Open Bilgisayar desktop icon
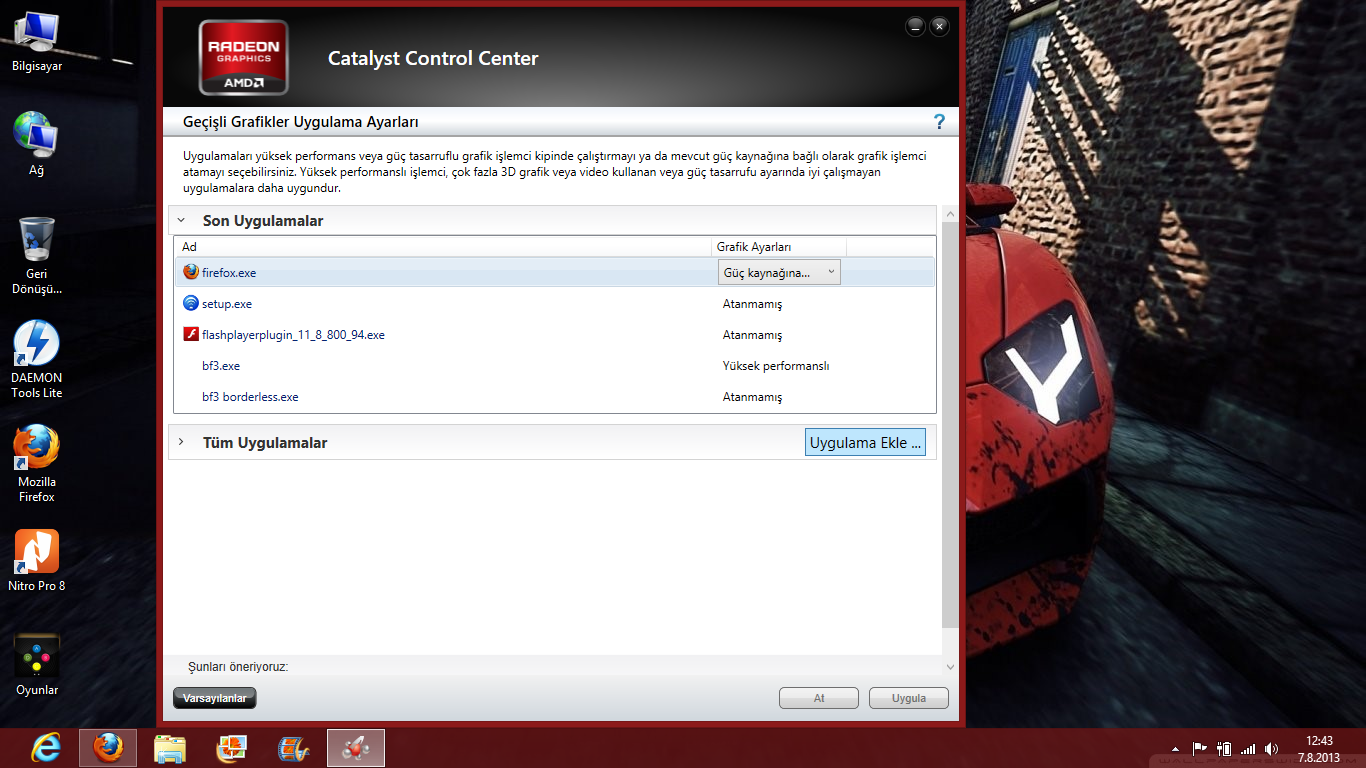Viewport: 1366px width, 768px height. [37, 42]
